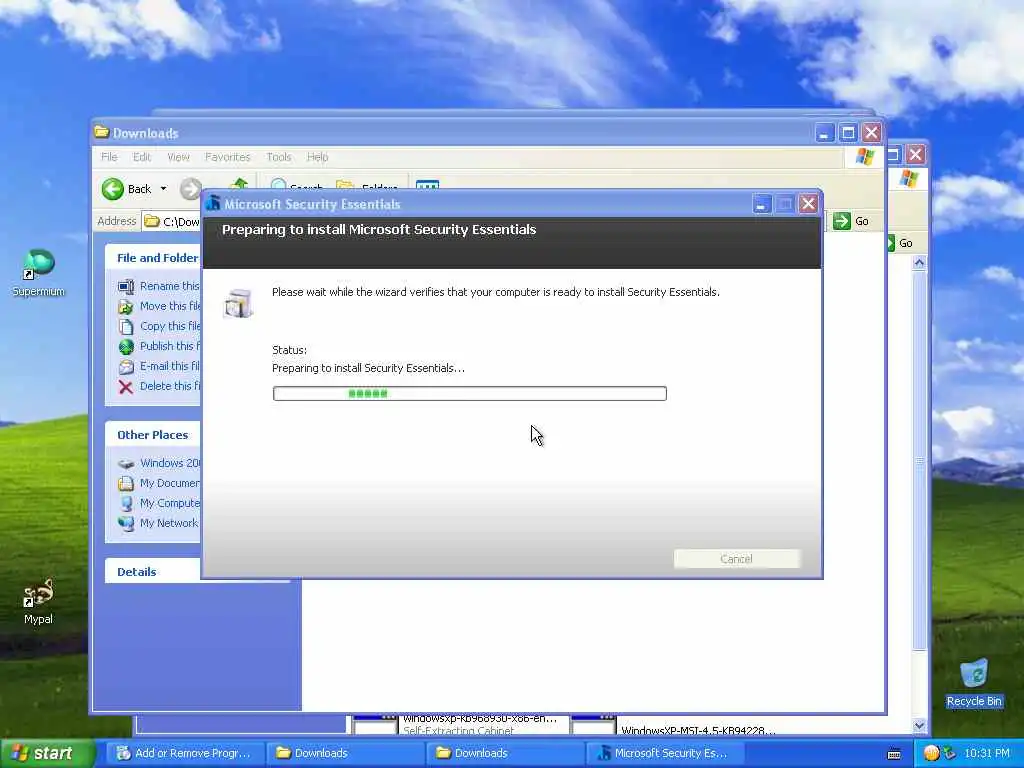The width and height of the screenshot is (1024, 768).
Task: Open the Supermium desktop shortcut
Action: [39, 272]
